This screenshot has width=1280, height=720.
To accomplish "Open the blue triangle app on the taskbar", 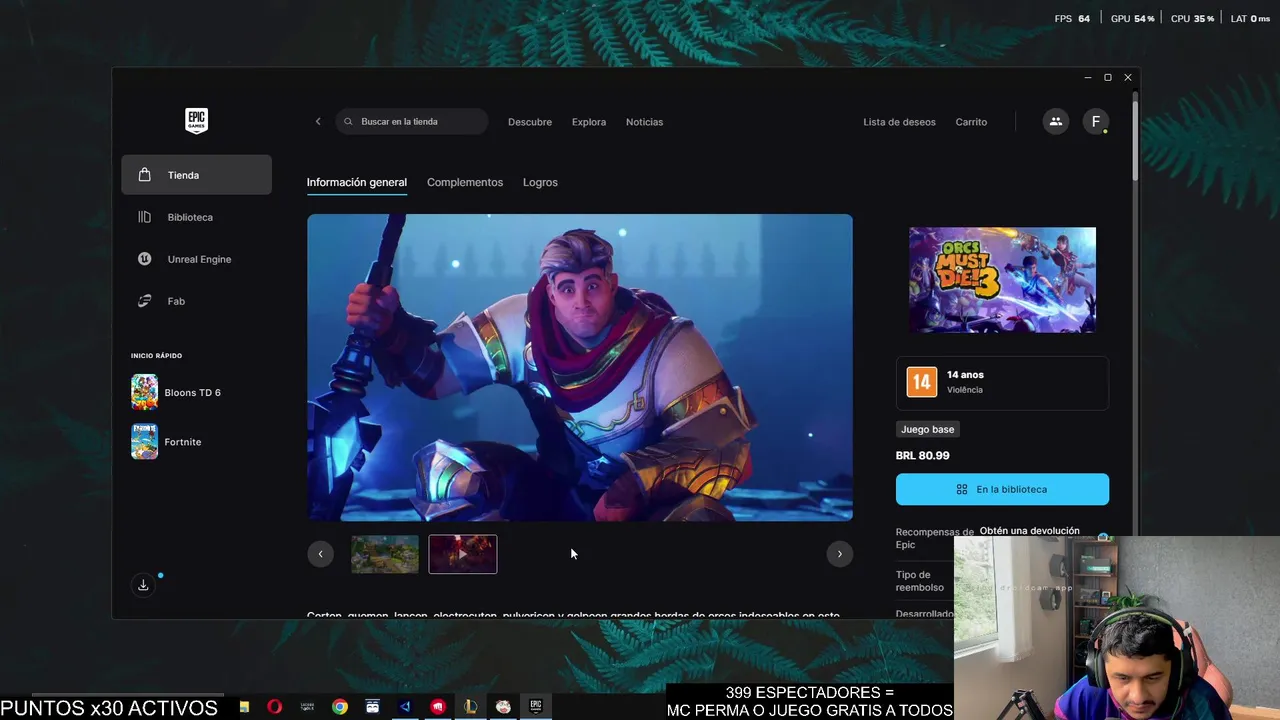I will coord(405,707).
